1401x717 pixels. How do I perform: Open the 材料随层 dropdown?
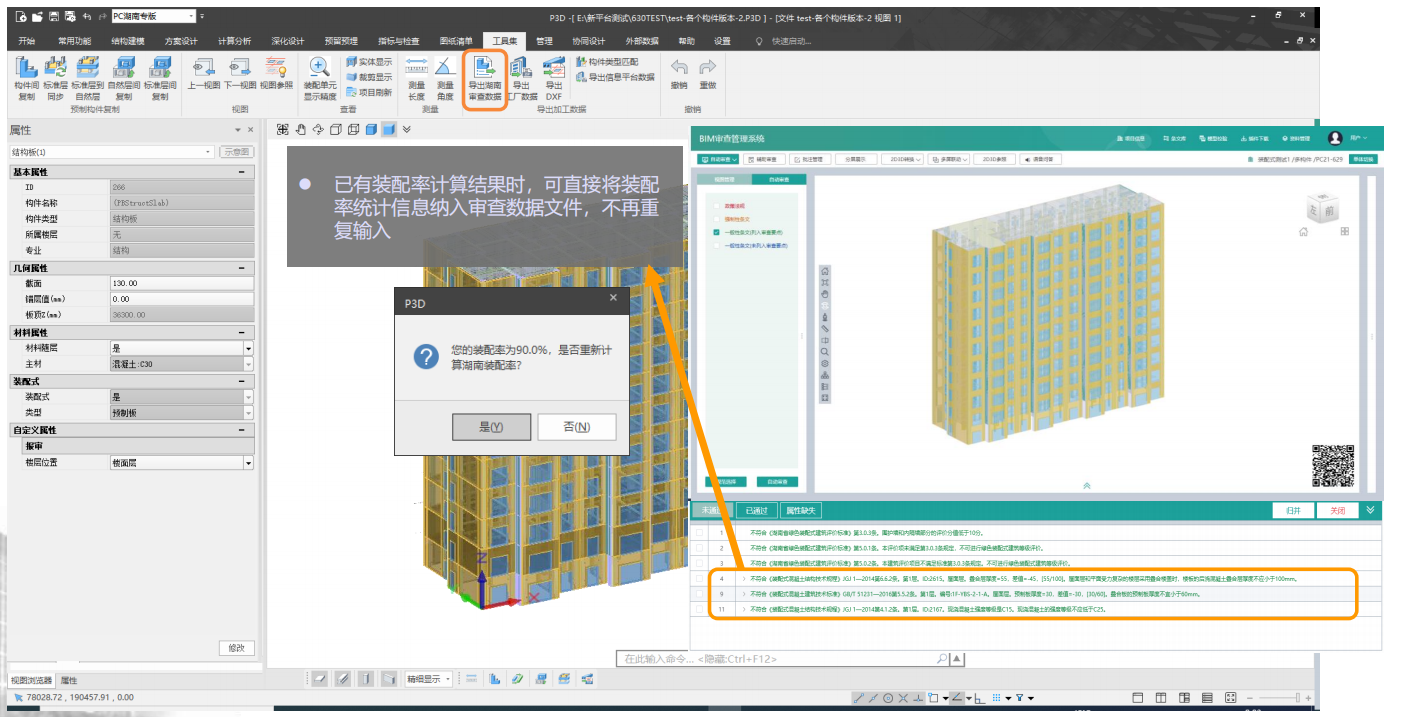(248, 348)
